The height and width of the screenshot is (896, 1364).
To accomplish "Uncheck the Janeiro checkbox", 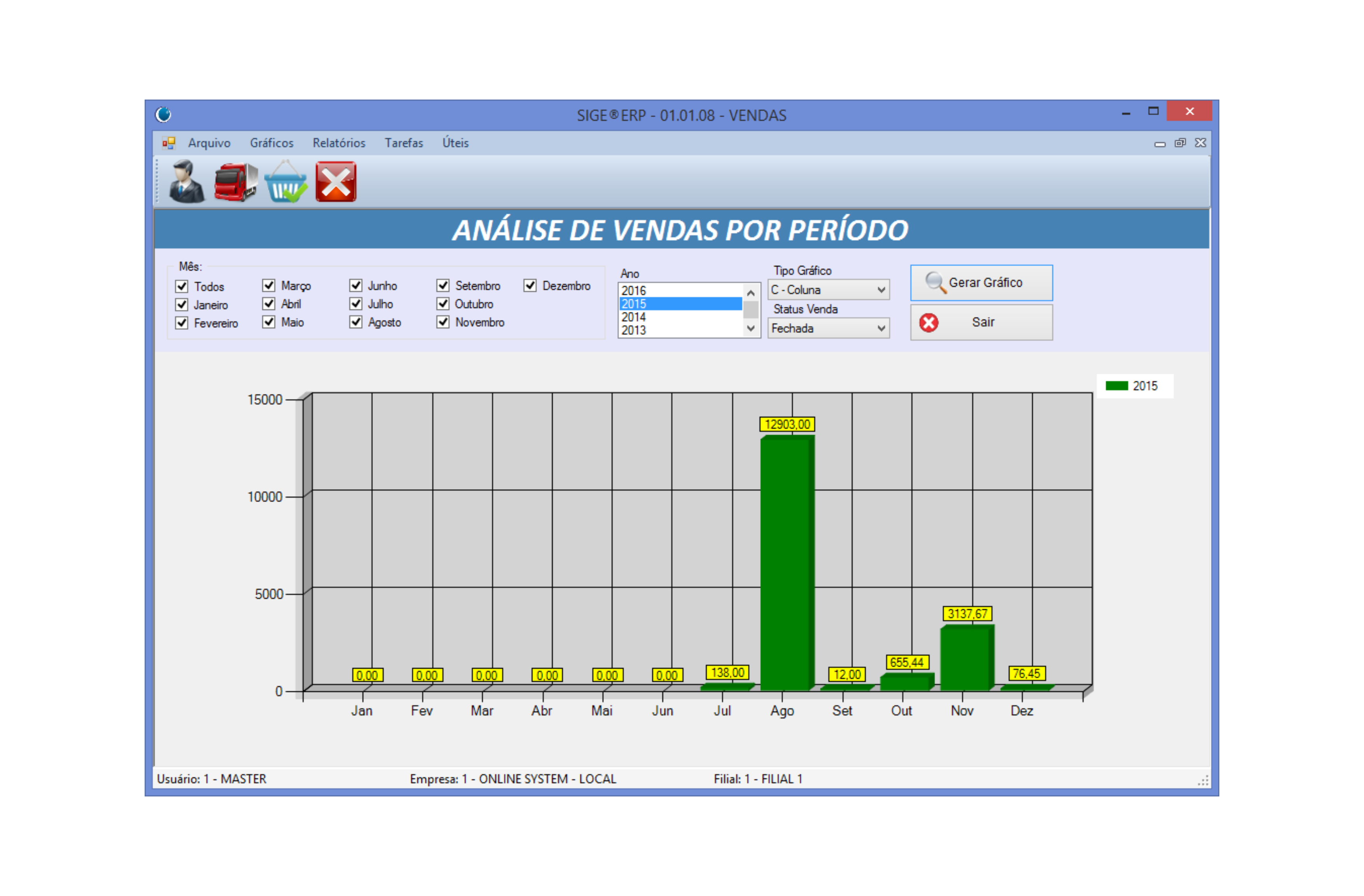I will point(182,304).
